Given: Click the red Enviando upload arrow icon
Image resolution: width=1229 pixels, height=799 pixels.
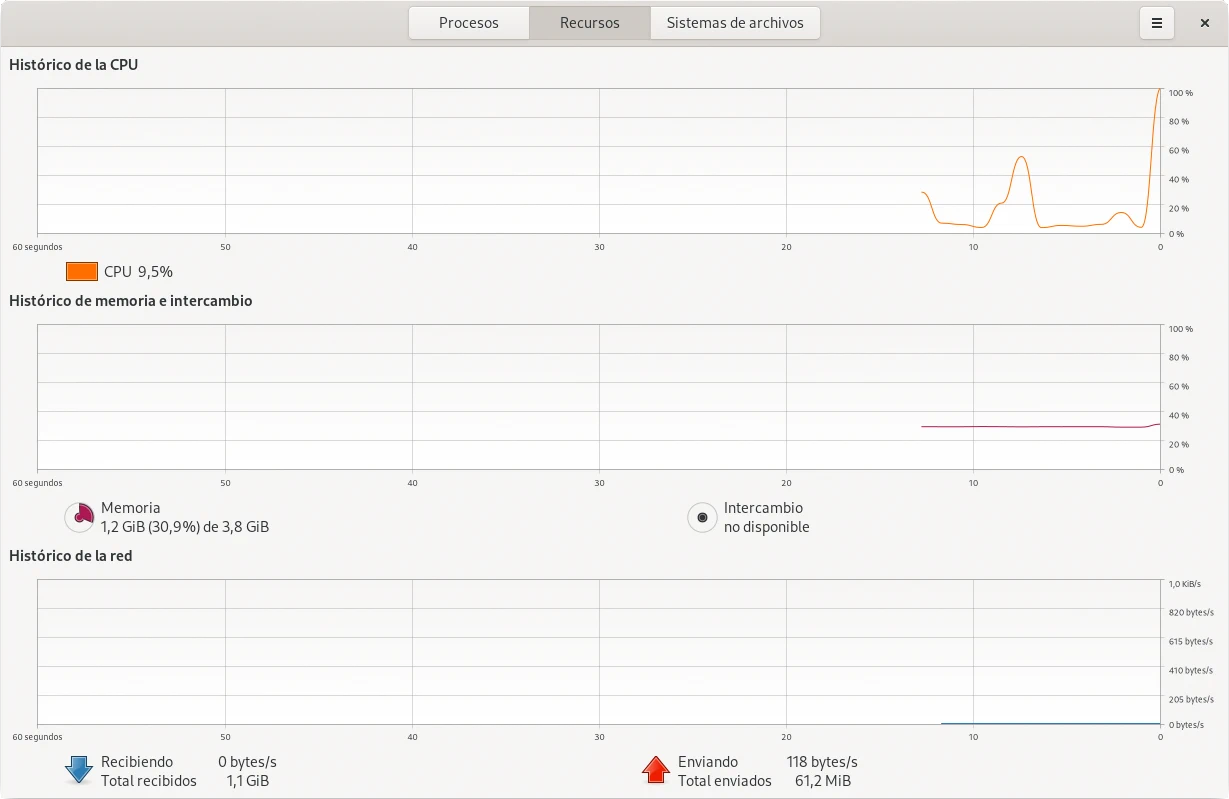Looking at the screenshot, I should coord(656,770).
